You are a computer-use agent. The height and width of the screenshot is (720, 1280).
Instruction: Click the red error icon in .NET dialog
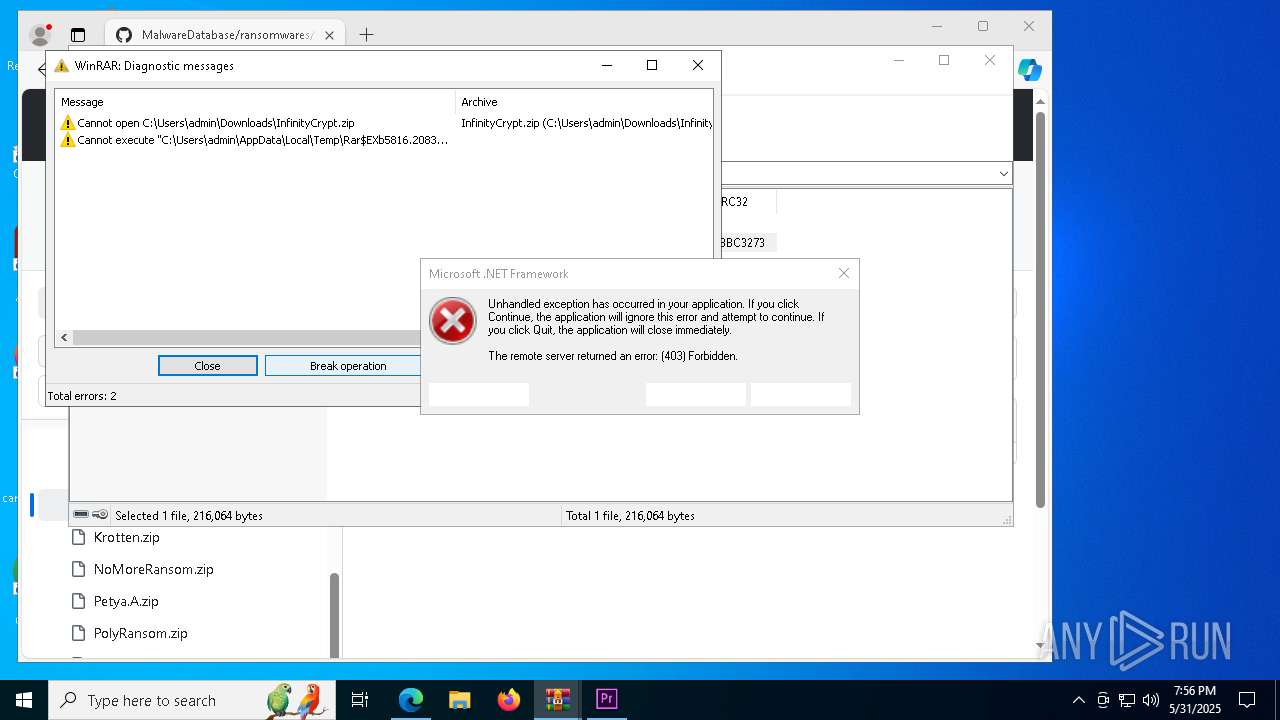point(453,321)
